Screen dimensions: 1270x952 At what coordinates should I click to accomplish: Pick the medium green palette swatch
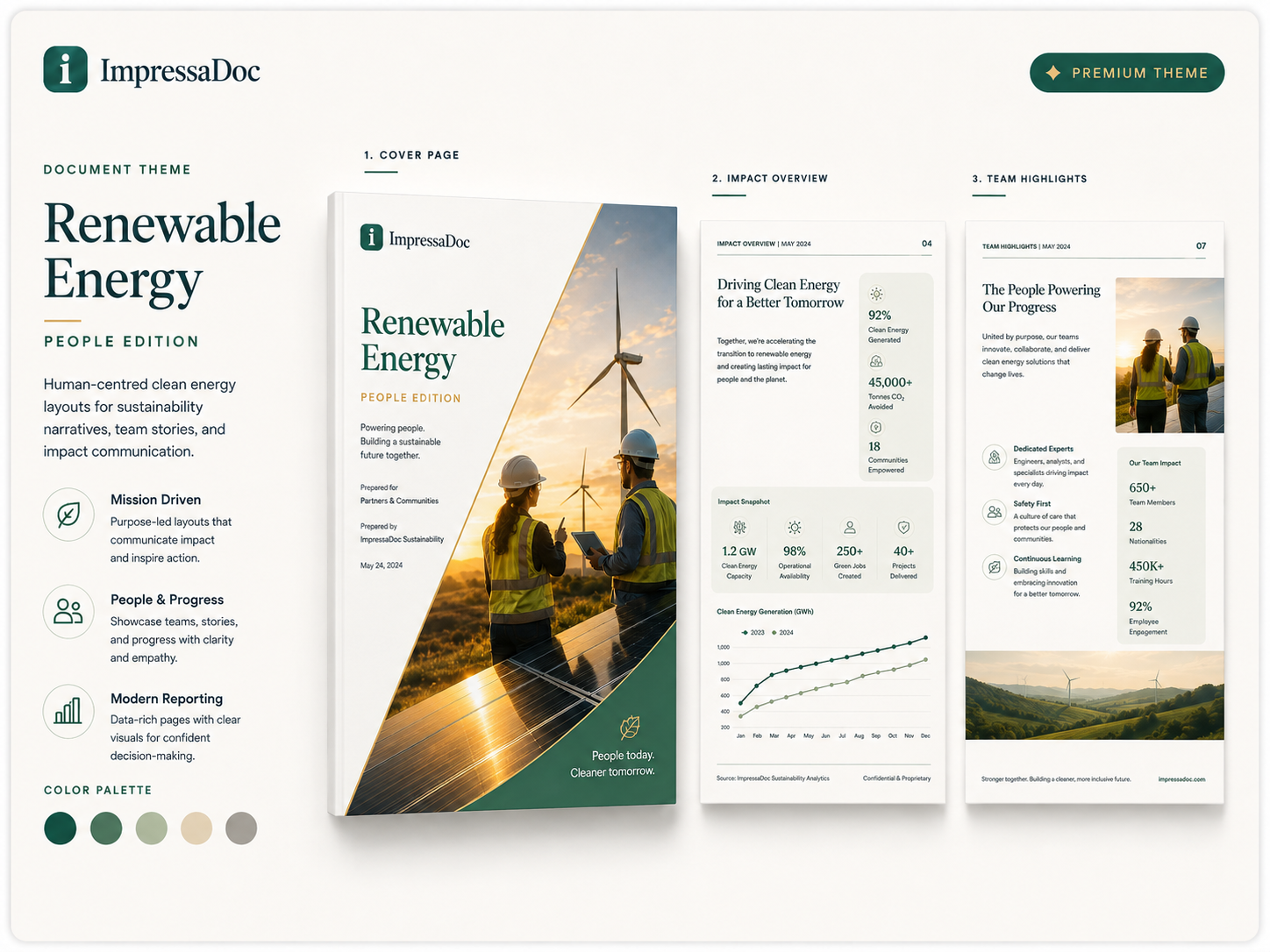click(106, 828)
